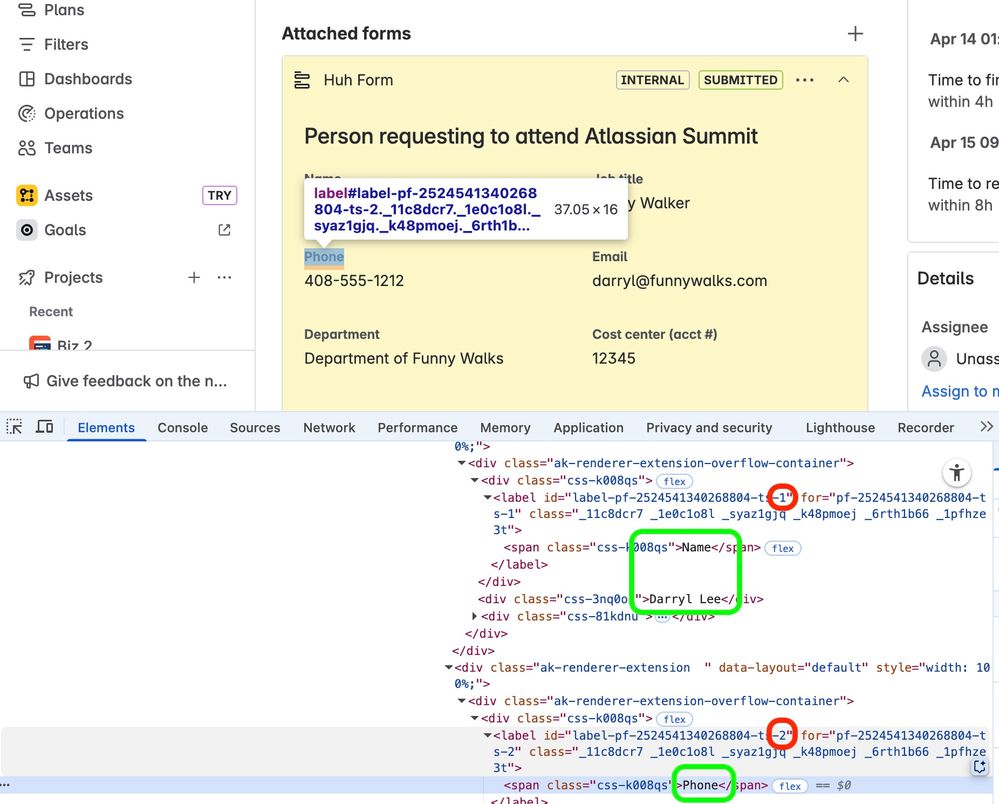Screen dimensions: 999x804
Task: Open the Projects more options menu
Action: (224, 277)
